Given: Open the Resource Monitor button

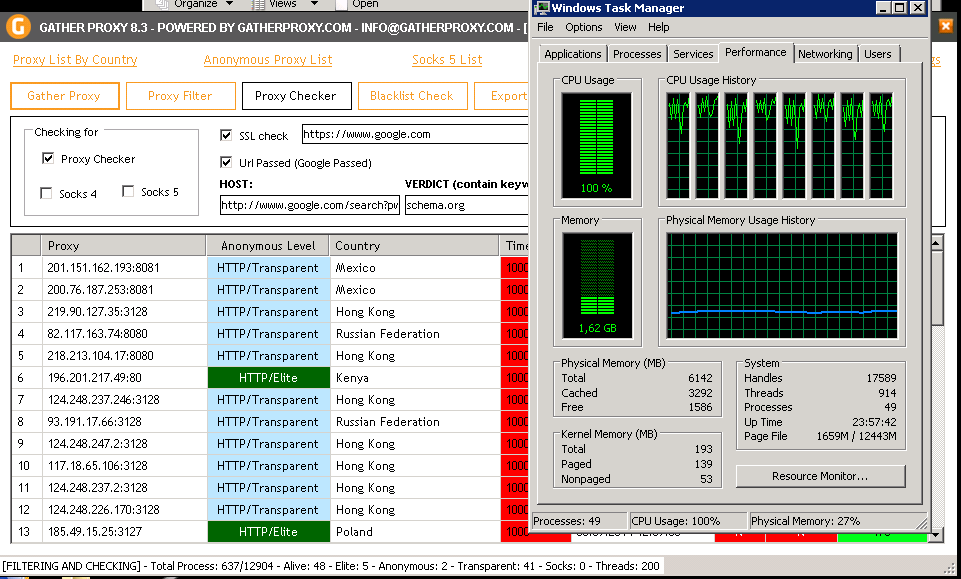Looking at the screenshot, I should [820, 476].
